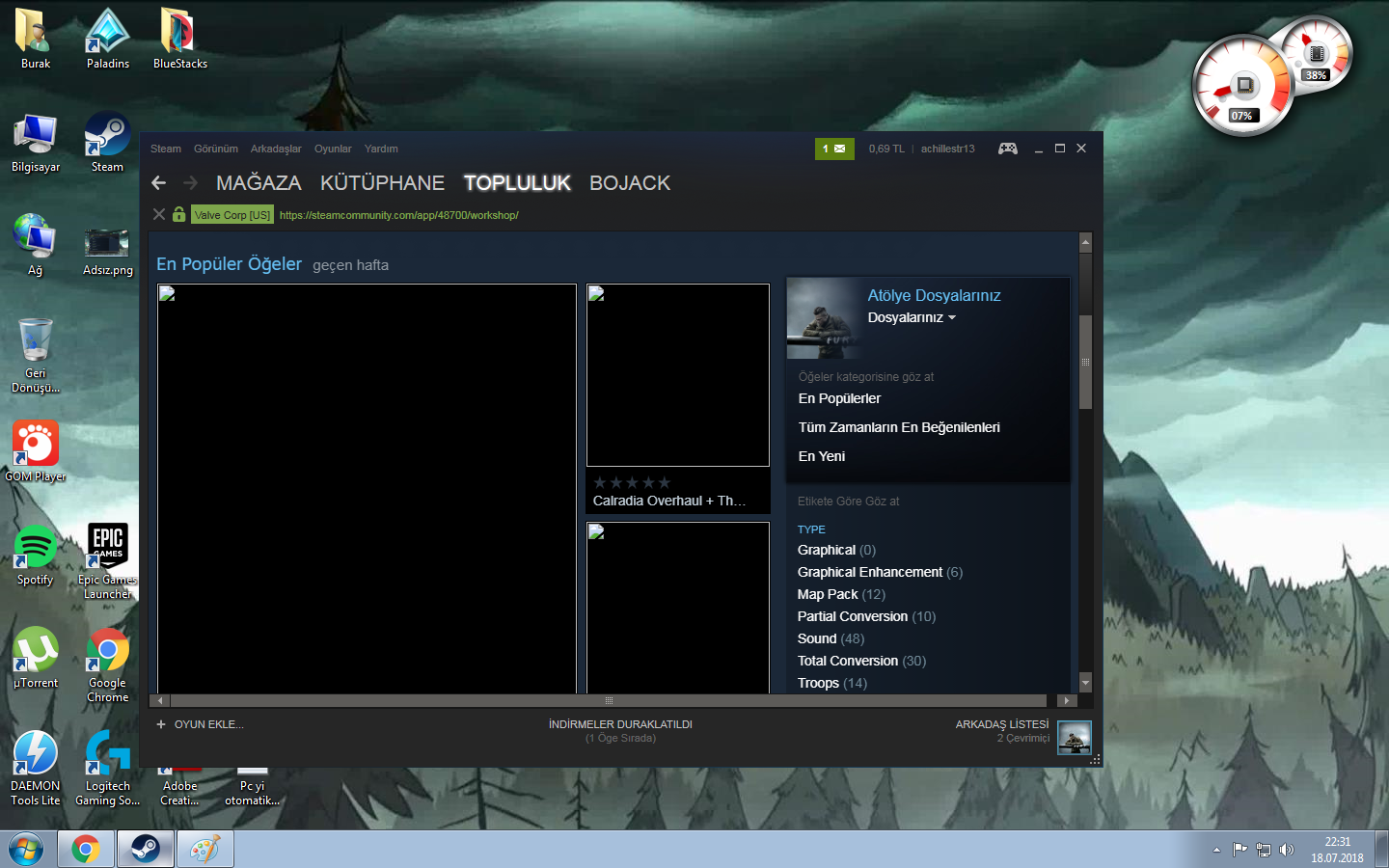Viewport: 1389px width, 868px height.
Task: Launch the µTorrent desktop shortcut
Action: point(36,658)
